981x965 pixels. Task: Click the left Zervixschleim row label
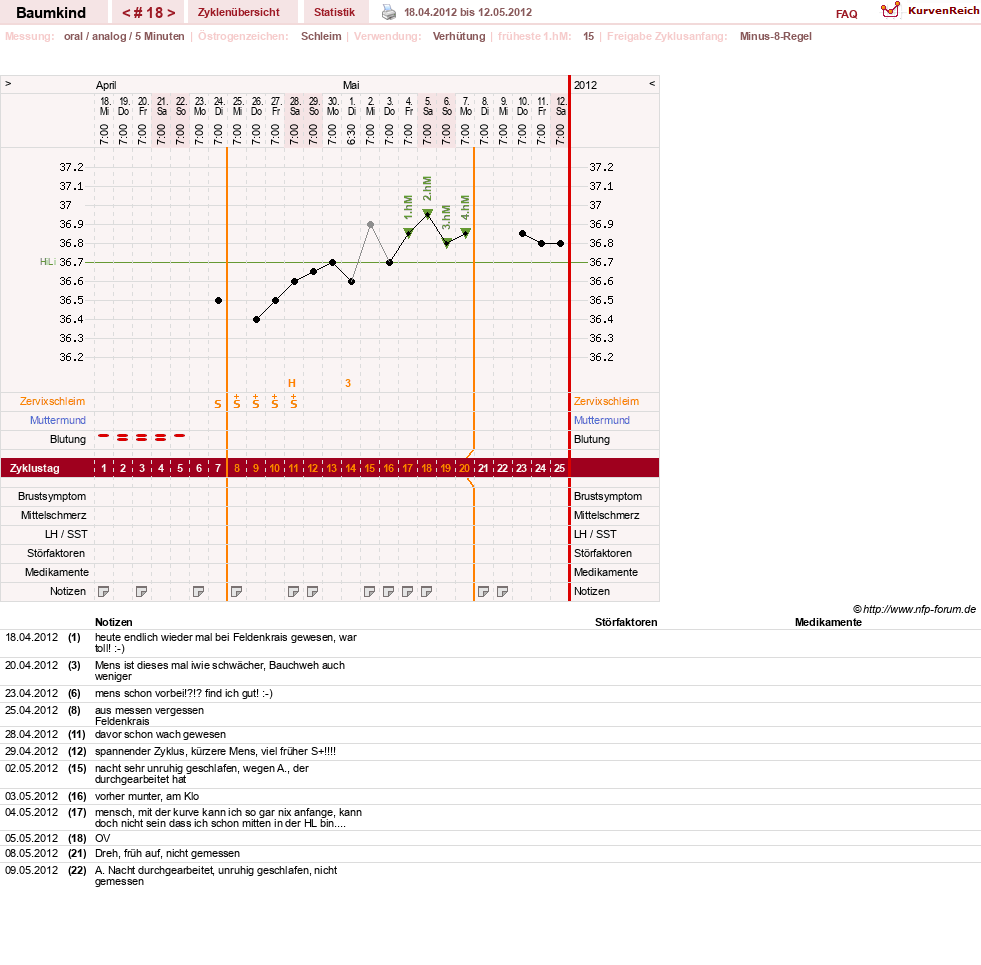(x=53, y=401)
